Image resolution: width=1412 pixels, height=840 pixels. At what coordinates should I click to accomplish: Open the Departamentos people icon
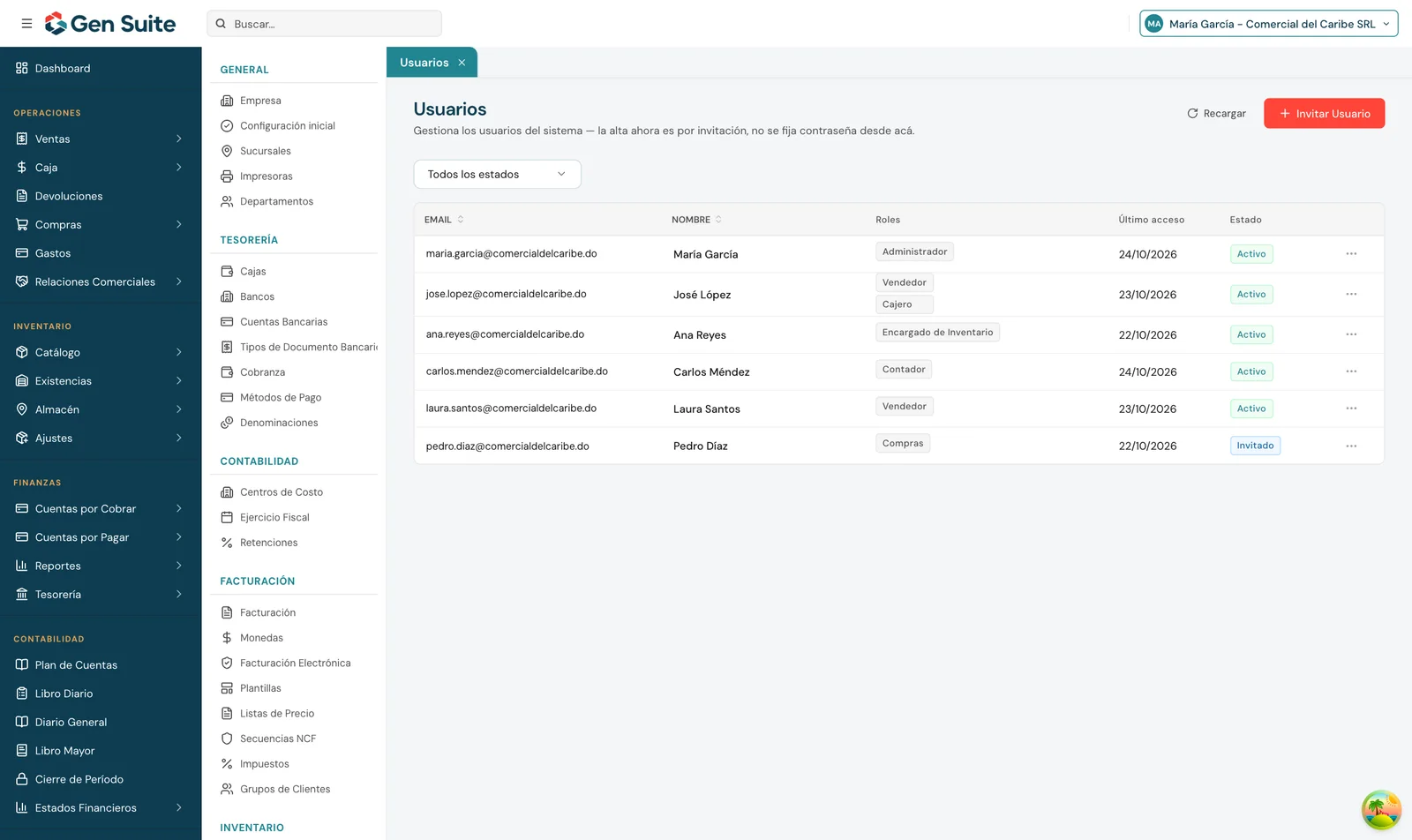click(x=227, y=201)
